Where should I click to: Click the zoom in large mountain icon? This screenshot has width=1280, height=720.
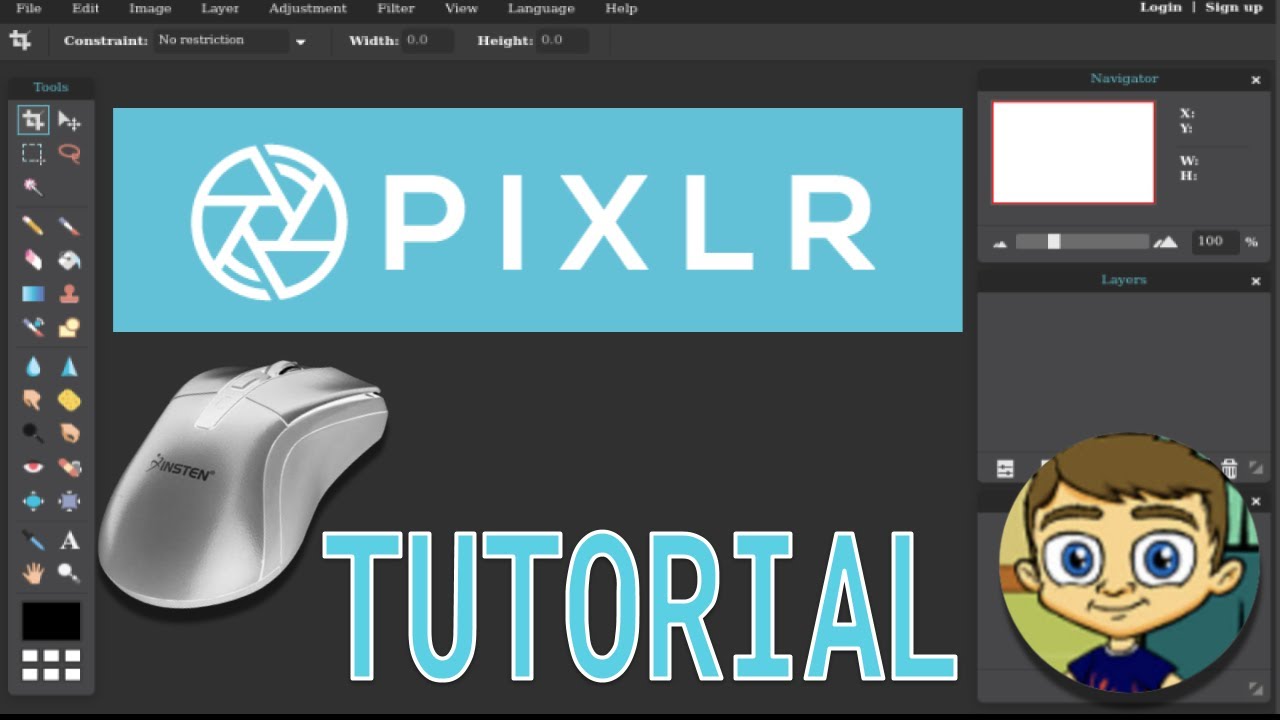click(1165, 242)
